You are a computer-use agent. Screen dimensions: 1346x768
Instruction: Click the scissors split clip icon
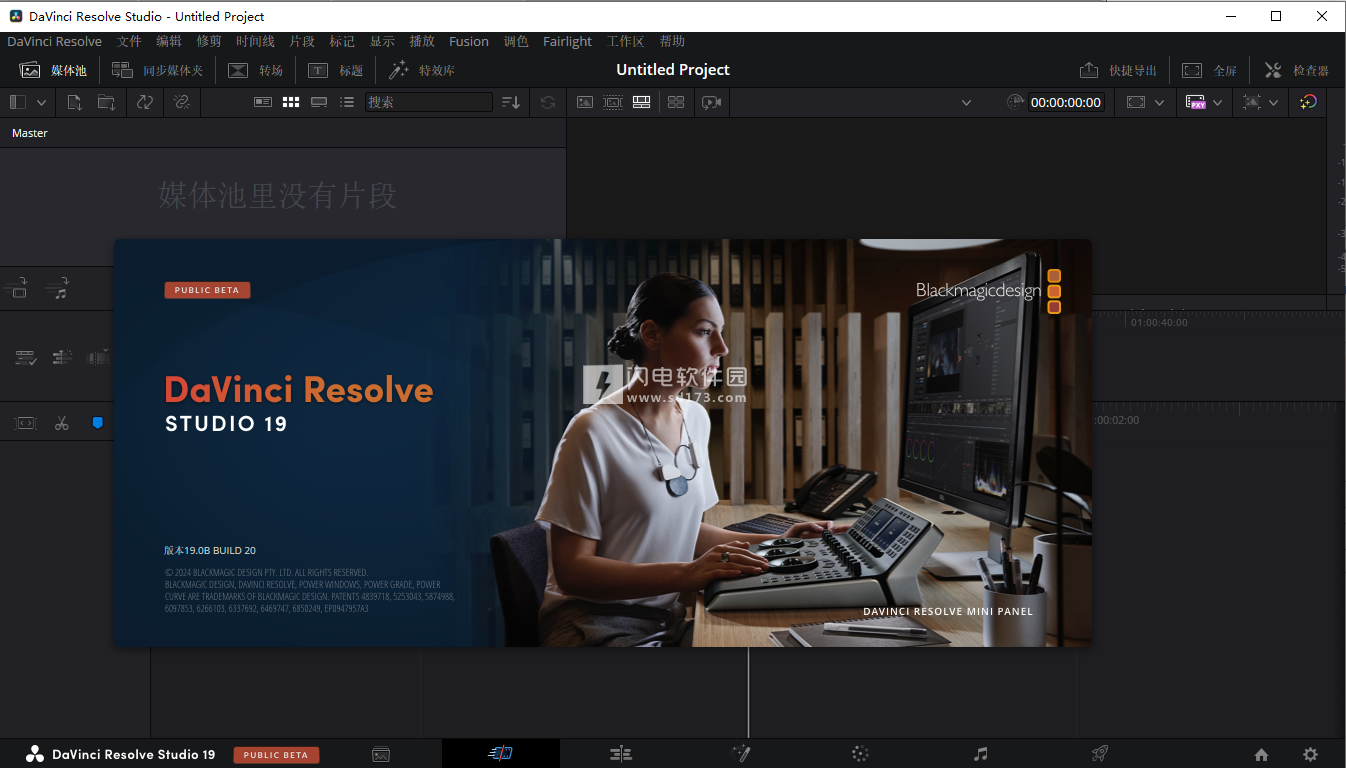tap(62, 423)
